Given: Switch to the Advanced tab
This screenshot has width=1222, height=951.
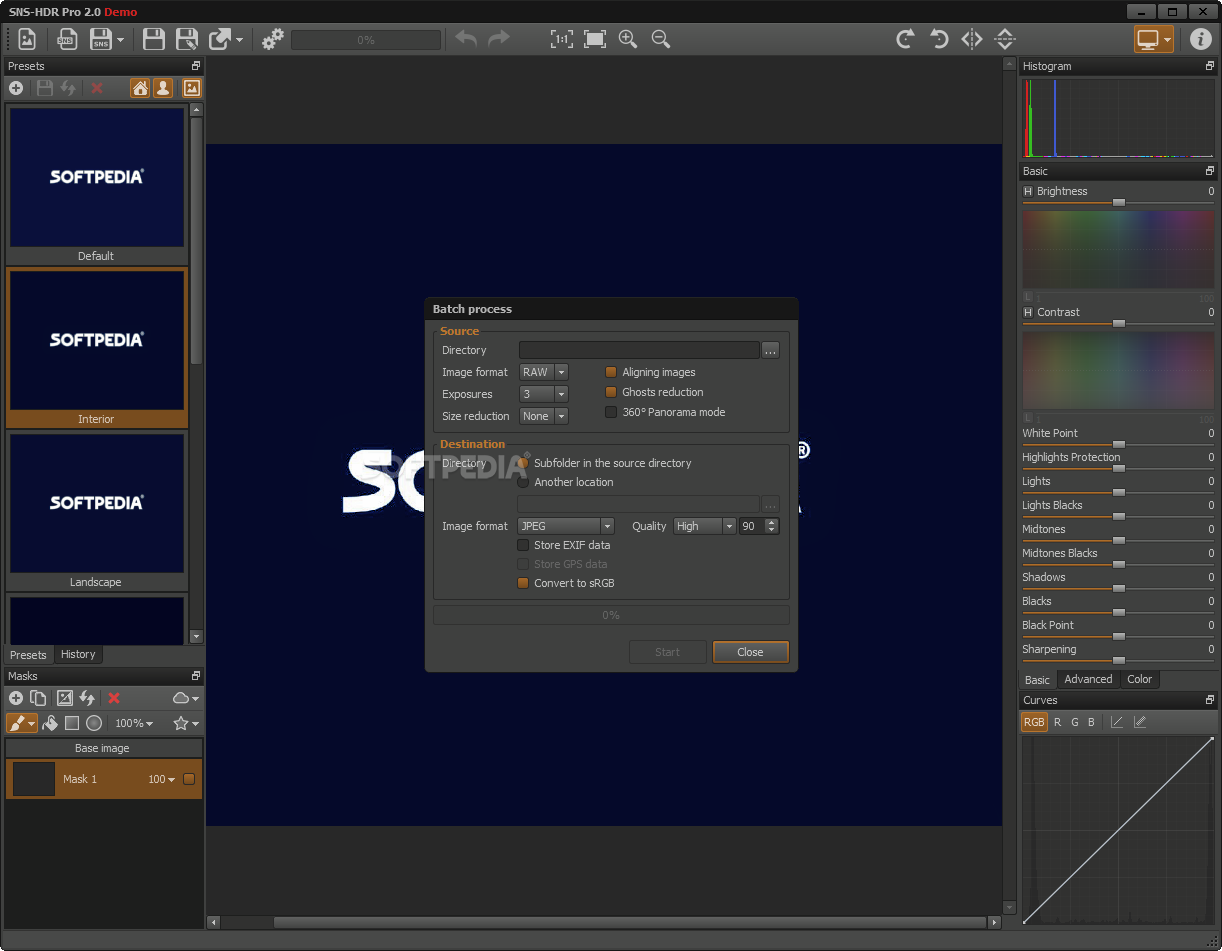Looking at the screenshot, I should [x=1088, y=679].
